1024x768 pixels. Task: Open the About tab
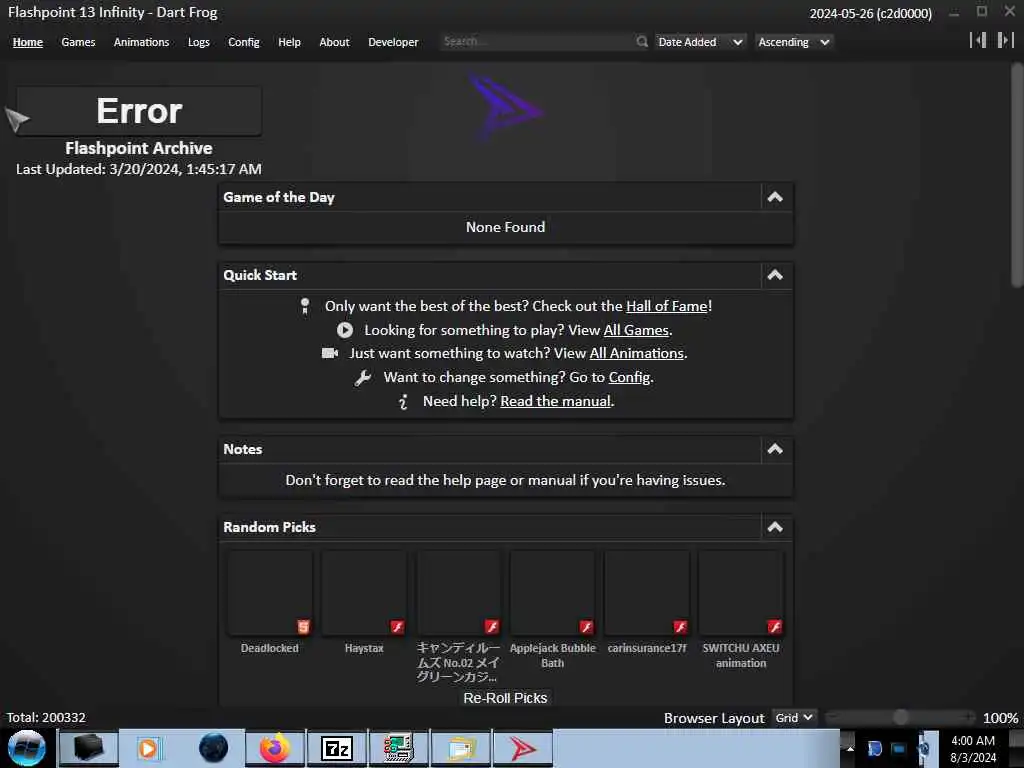334,42
